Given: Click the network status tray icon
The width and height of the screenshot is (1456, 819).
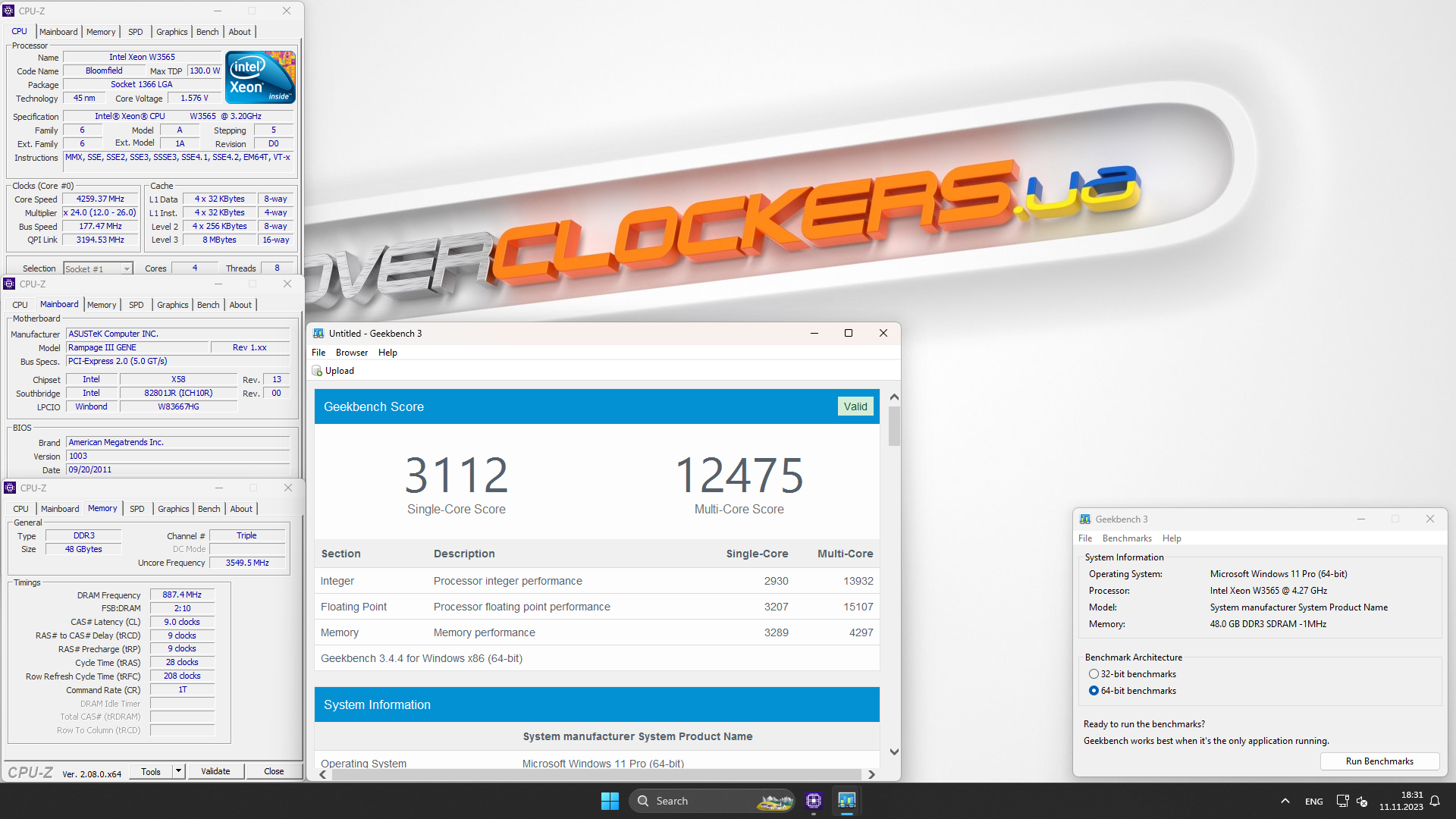Looking at the screenshot, I should click(x=1342, y=801).
